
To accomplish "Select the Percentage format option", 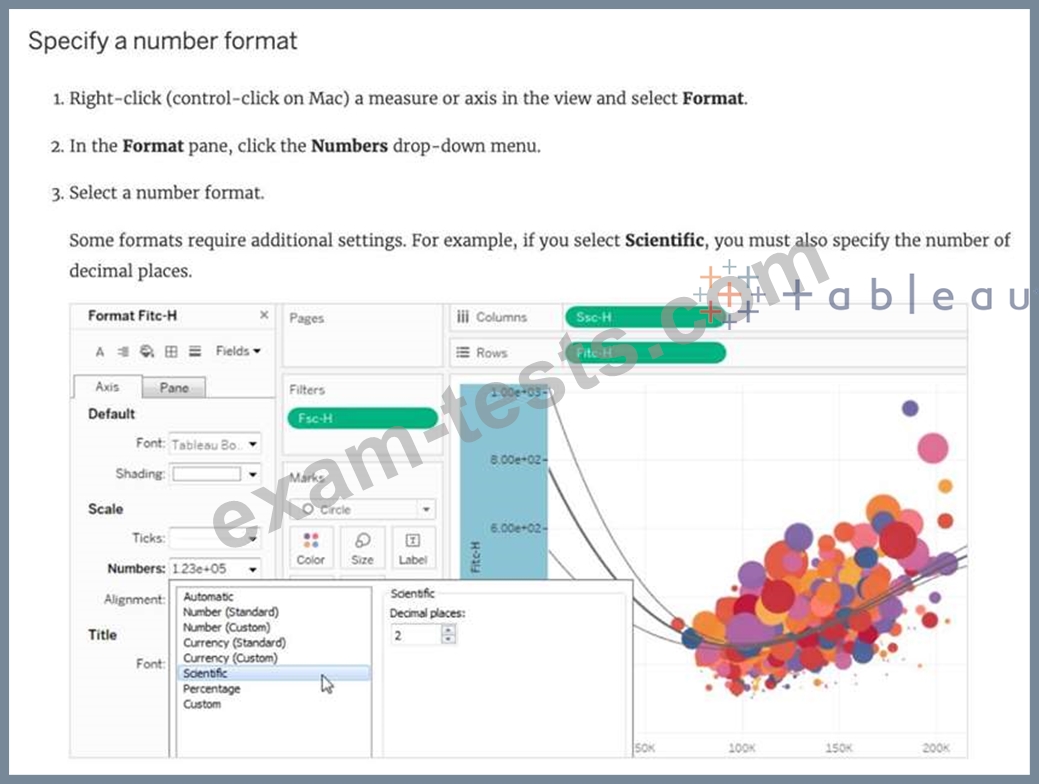I will click(x=211, y=689).
